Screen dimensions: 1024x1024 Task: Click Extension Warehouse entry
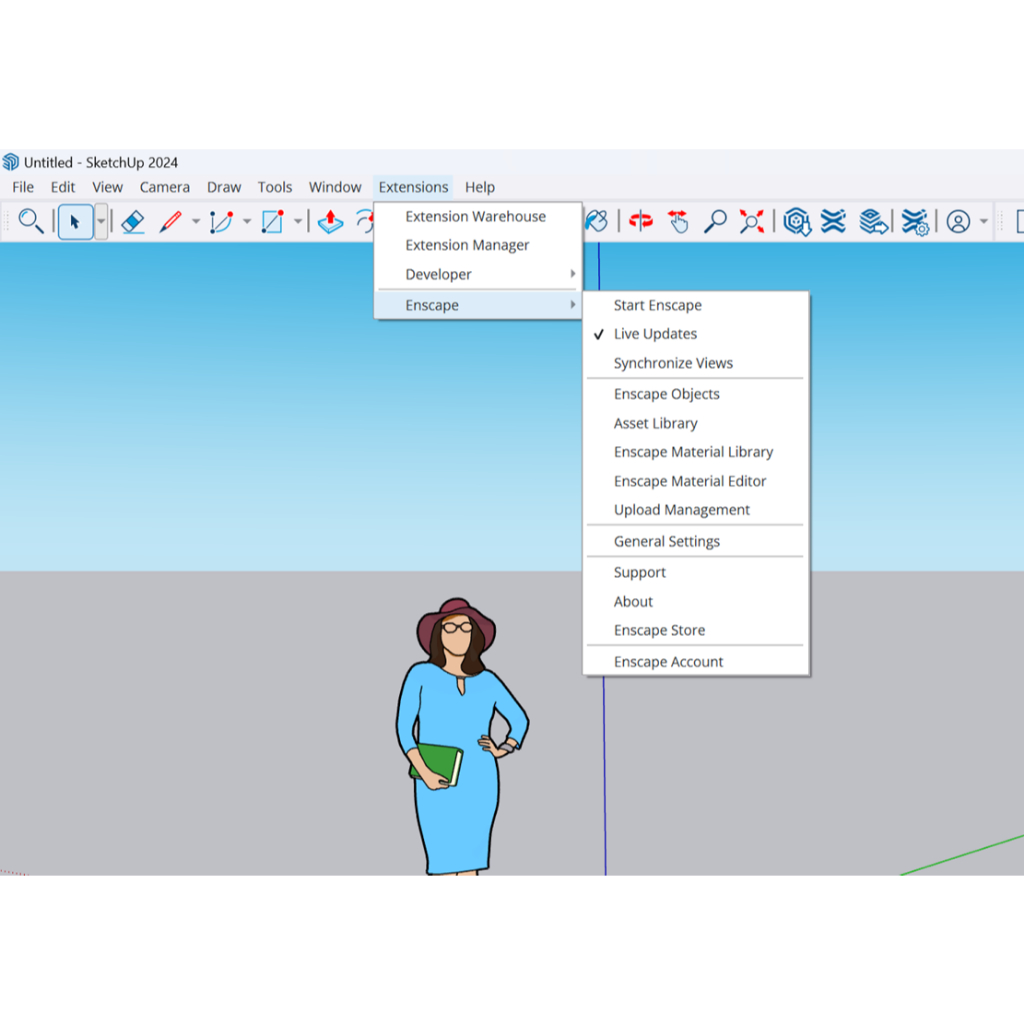pos(475,216)
